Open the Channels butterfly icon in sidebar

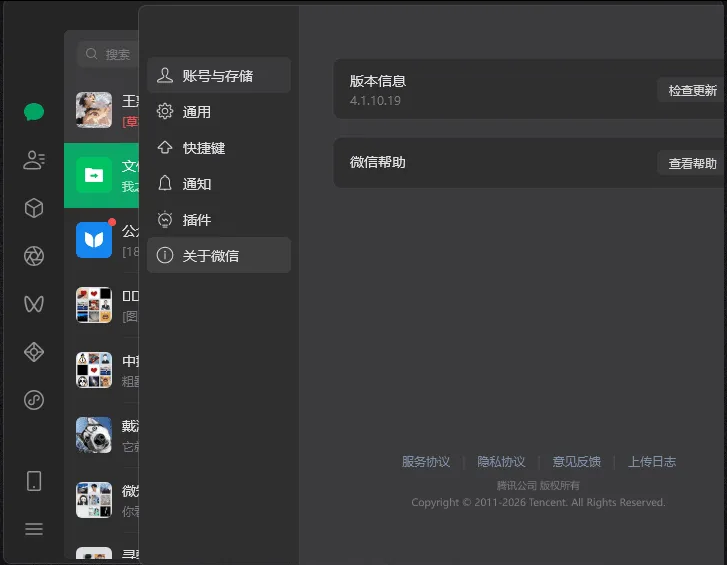pos(34,304)
